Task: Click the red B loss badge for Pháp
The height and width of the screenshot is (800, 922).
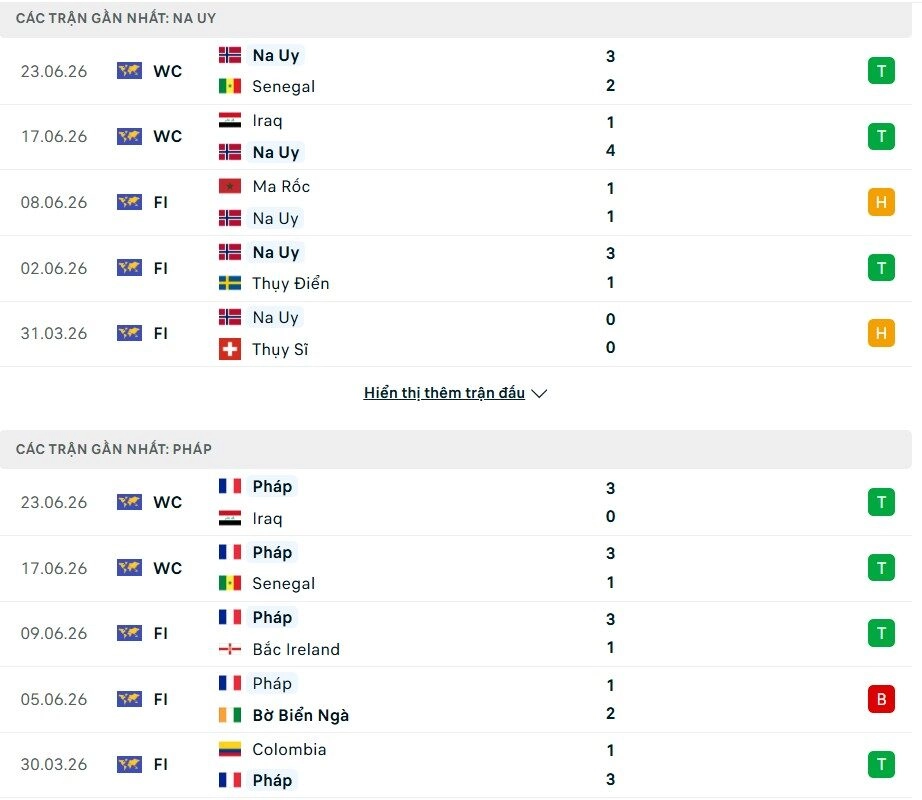Action: [x=881, y=699]
